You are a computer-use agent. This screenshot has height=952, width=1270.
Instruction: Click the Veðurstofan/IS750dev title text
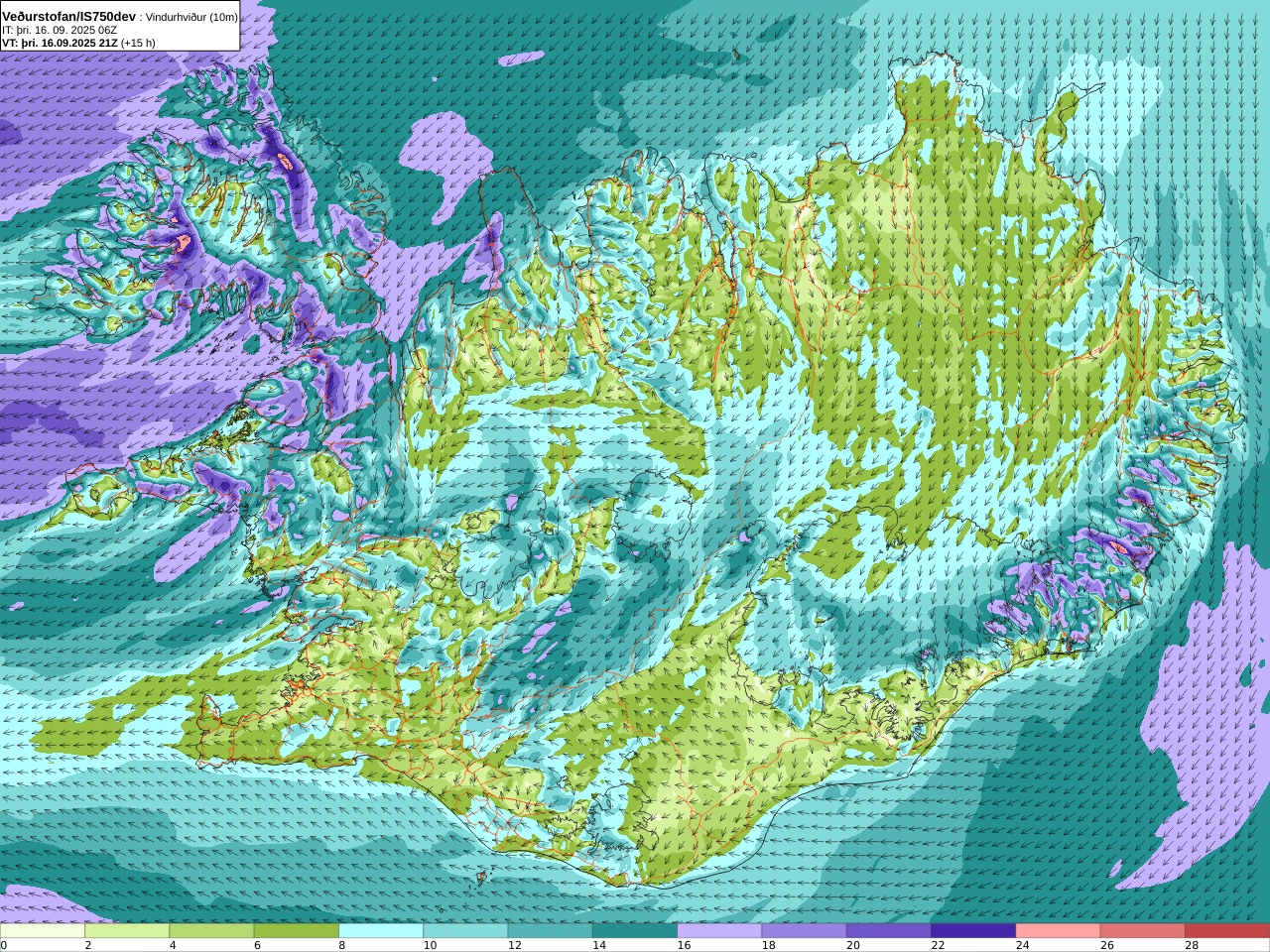point(68,17)
